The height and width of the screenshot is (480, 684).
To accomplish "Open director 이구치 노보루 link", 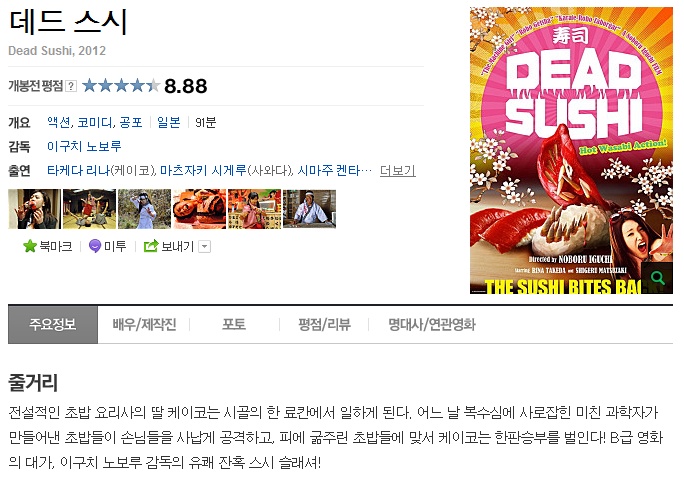I will 84,146.
